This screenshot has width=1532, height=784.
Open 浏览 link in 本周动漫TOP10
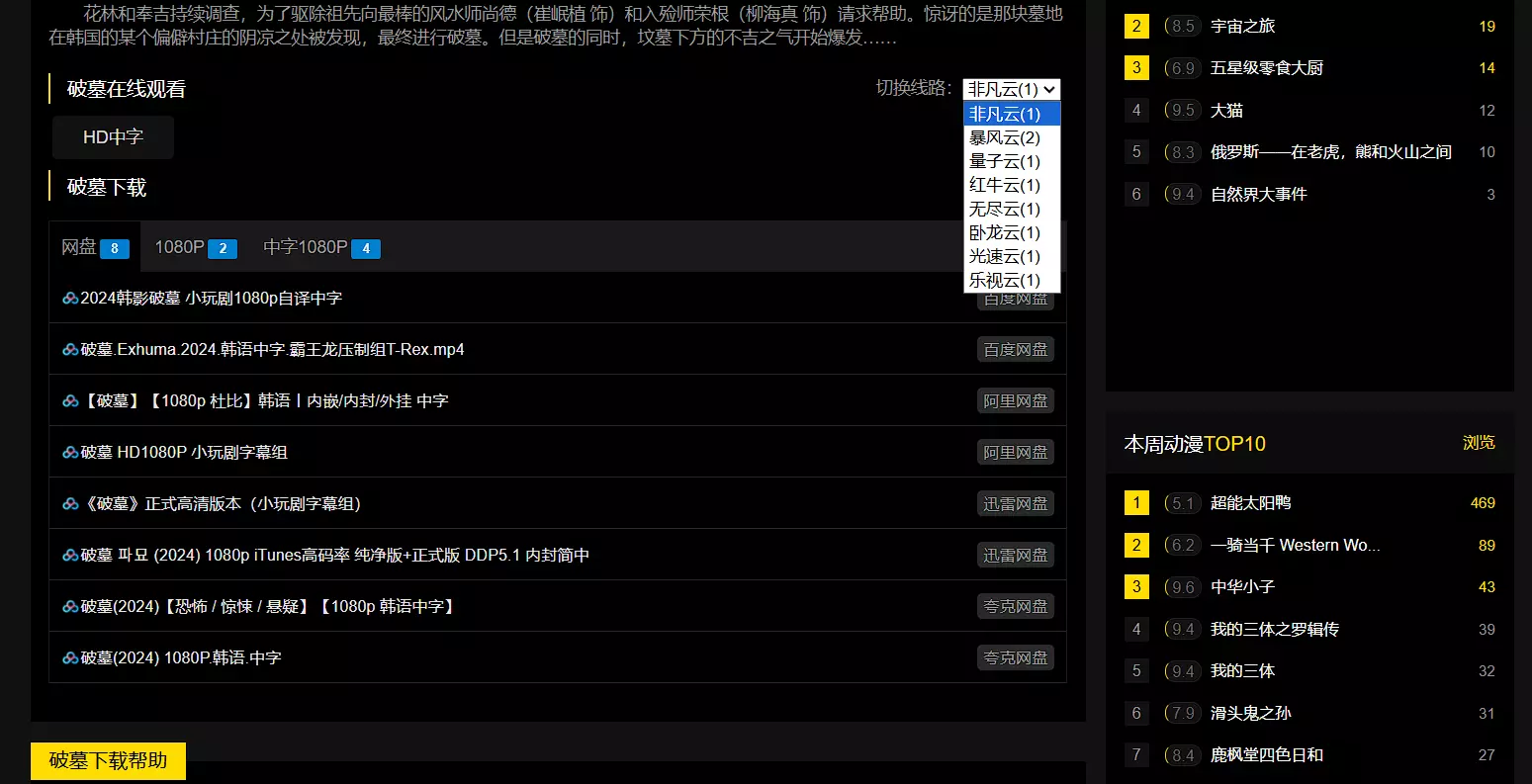pyautogui.click(x=1479, y=443)
